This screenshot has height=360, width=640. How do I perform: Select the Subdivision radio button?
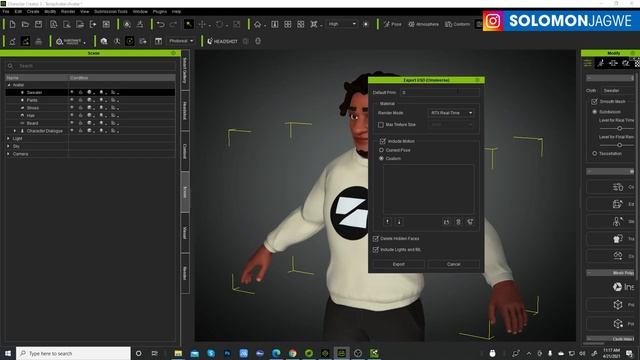594,111
